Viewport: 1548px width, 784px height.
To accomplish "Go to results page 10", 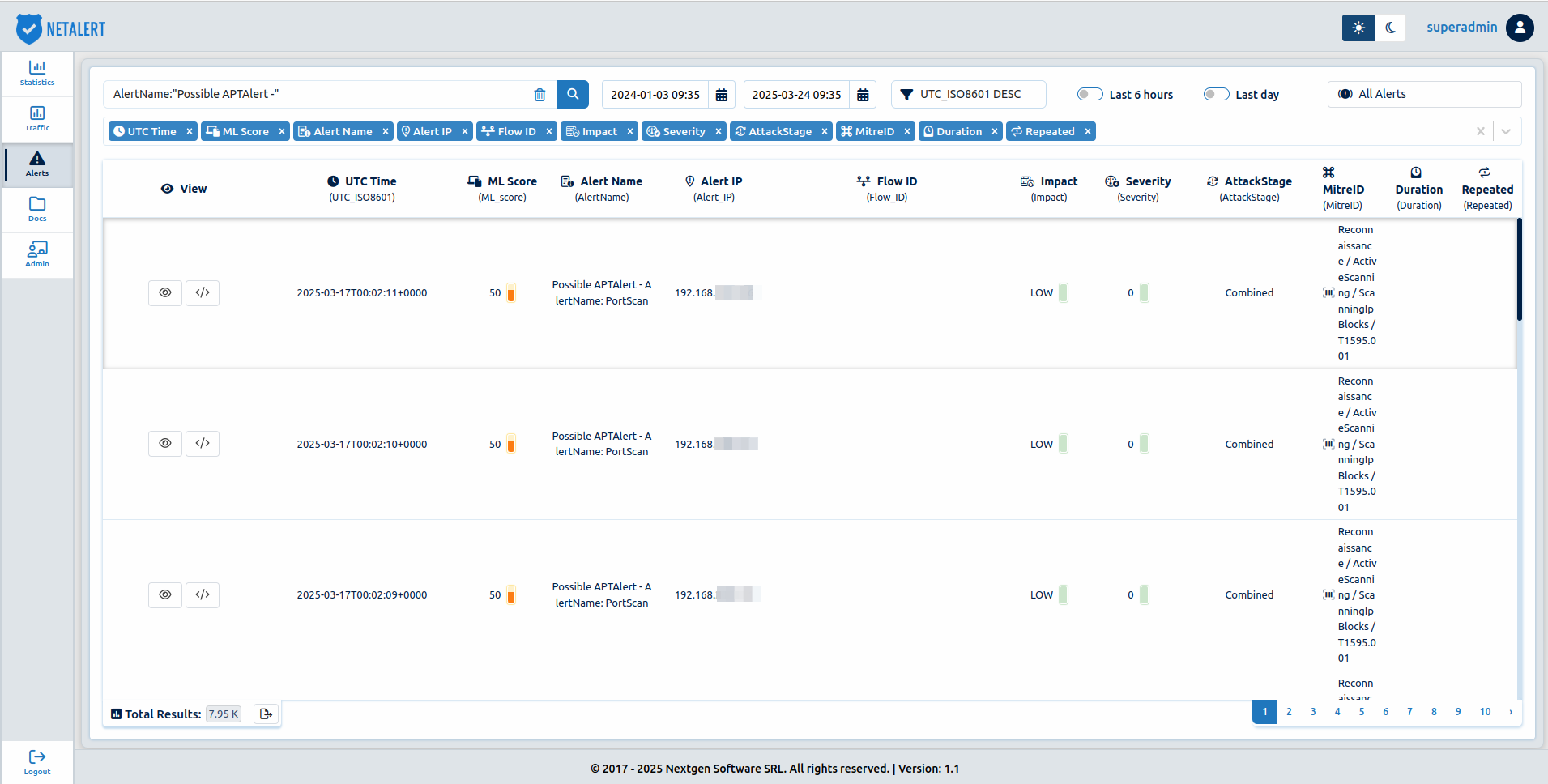I will click(1485, 712).
